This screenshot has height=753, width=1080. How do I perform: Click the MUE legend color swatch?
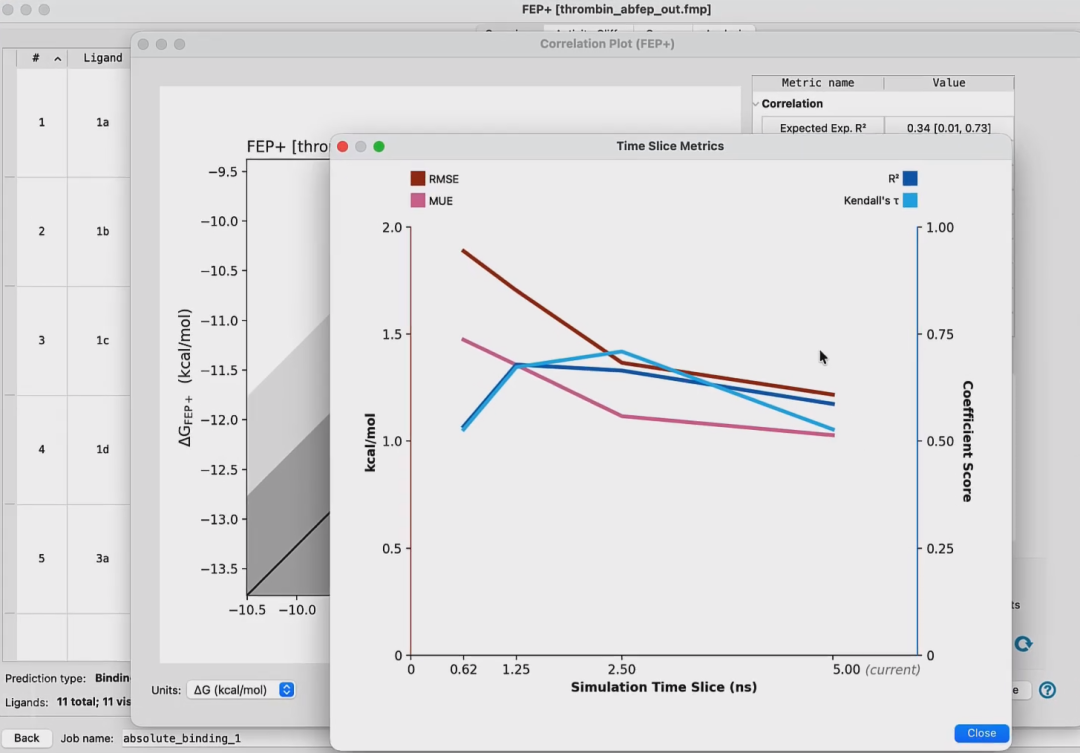[417, 200]
